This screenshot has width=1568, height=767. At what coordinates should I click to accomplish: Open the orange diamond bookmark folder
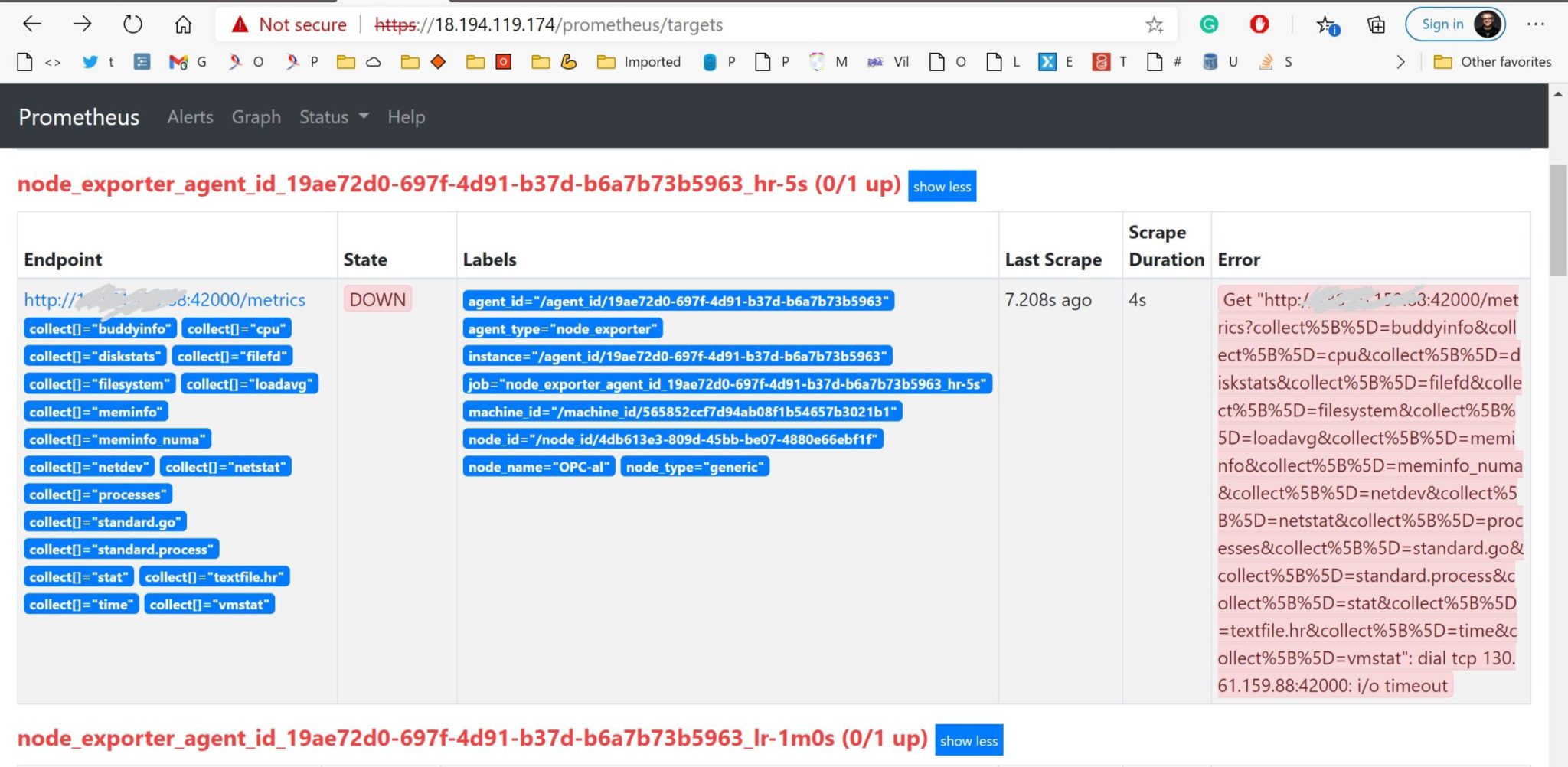click(x=423, y=62)
